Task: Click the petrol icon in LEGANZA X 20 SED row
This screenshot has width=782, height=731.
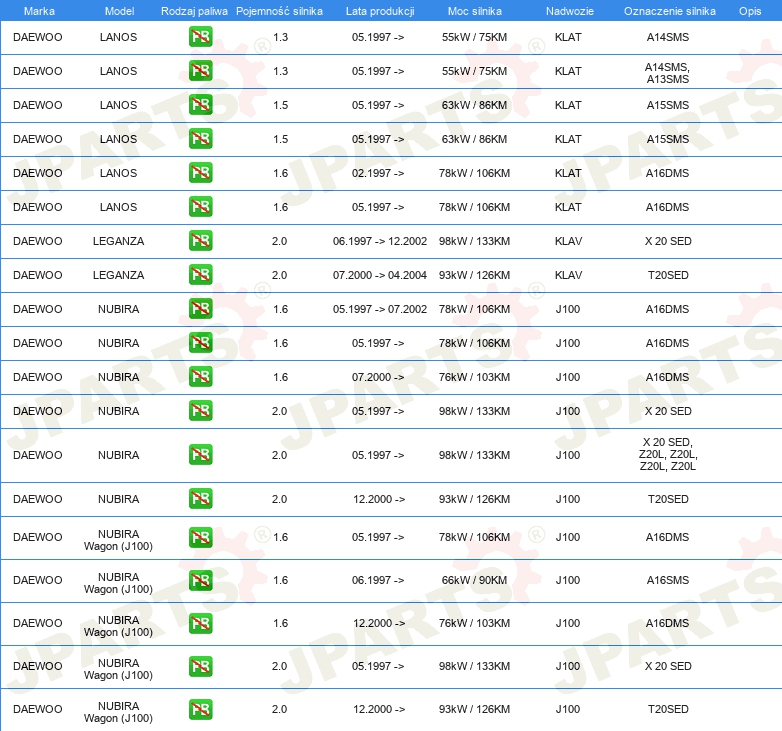Action: point(200,241)
